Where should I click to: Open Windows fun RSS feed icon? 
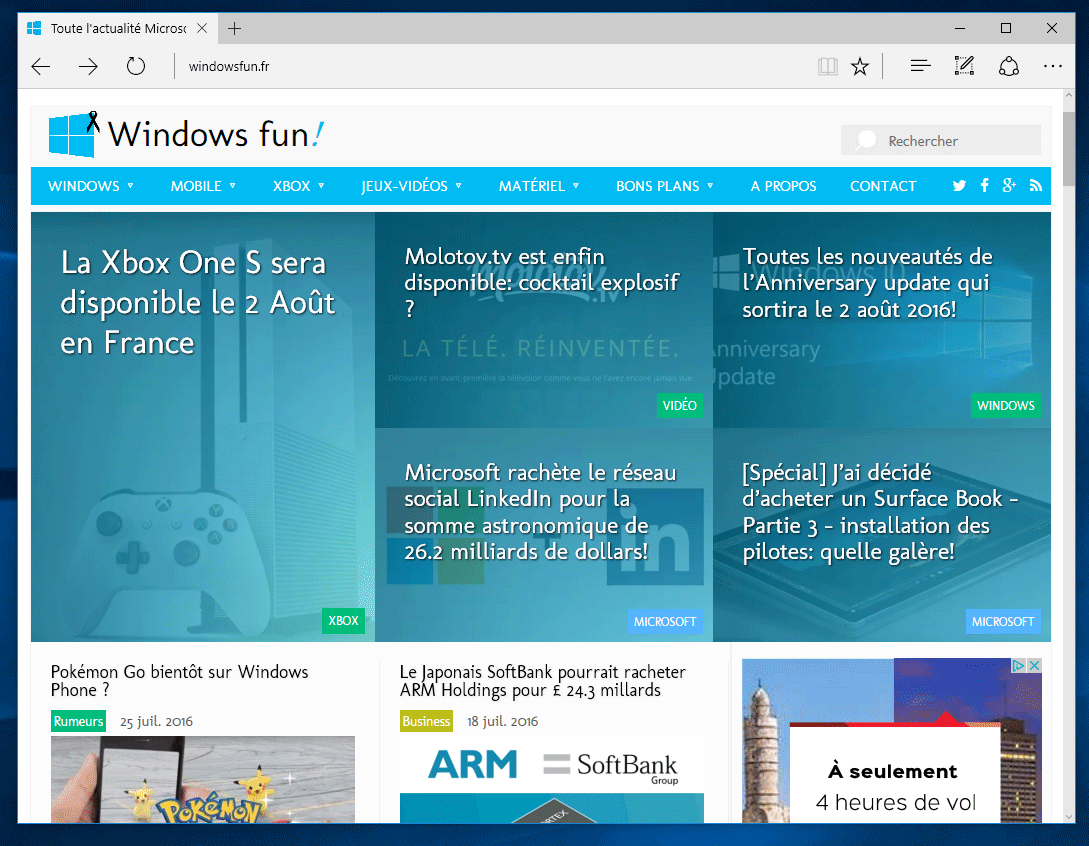click(1035, 186)
